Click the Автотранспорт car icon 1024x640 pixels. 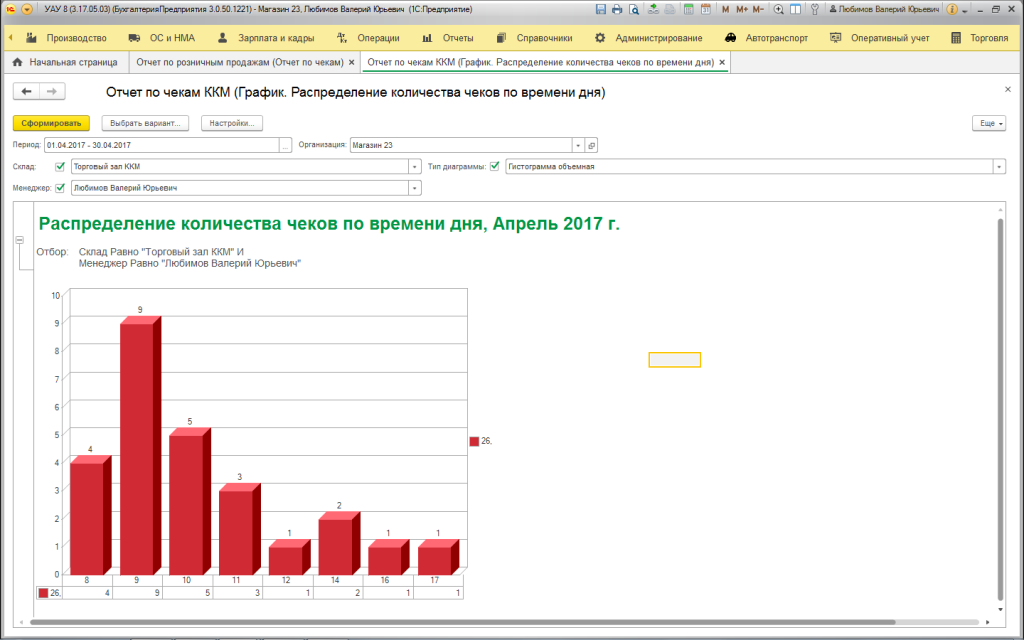(x=730, y=38)
